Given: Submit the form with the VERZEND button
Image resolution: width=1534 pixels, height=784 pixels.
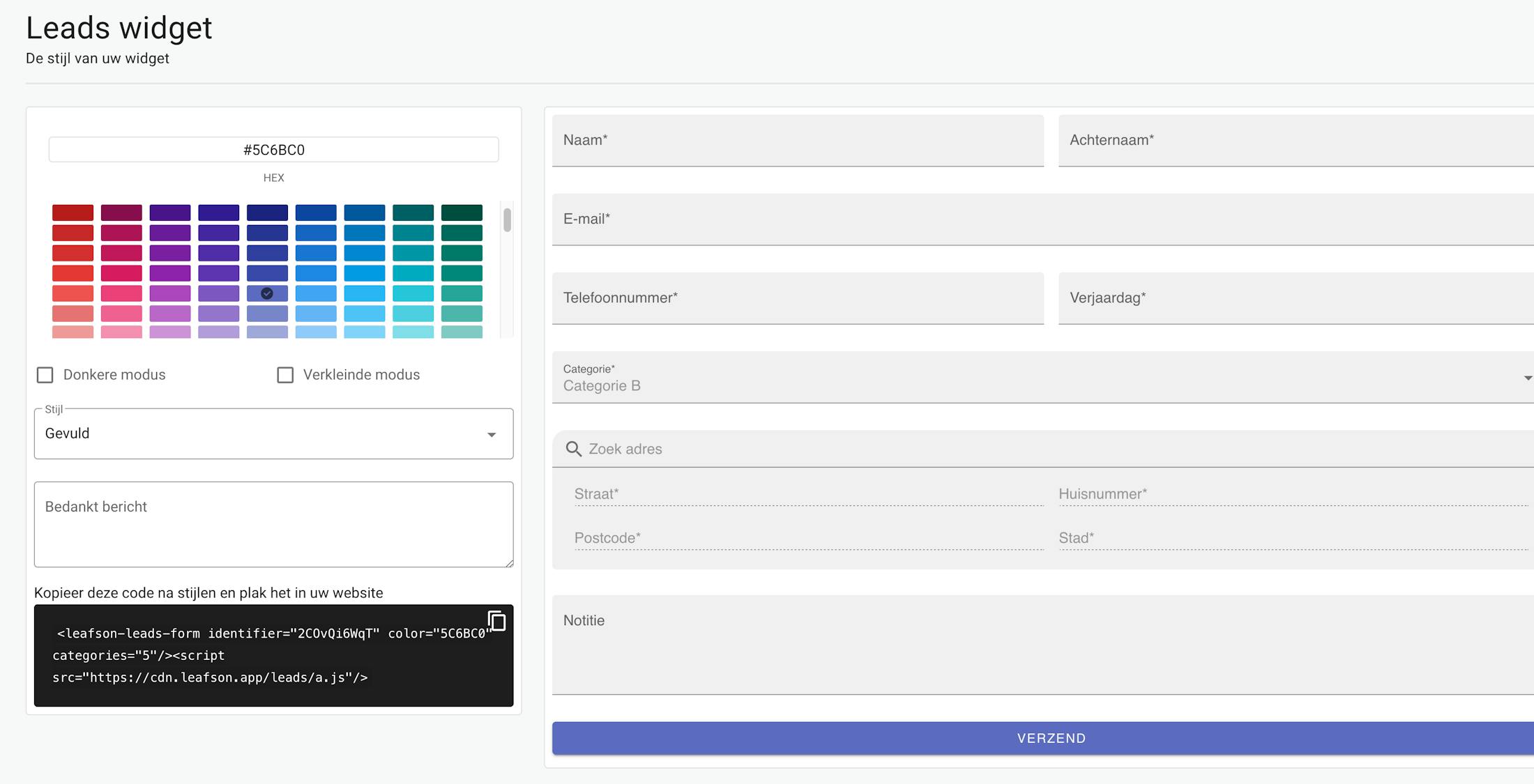Looking at the screenshot, I should (x=1044, y=738).
